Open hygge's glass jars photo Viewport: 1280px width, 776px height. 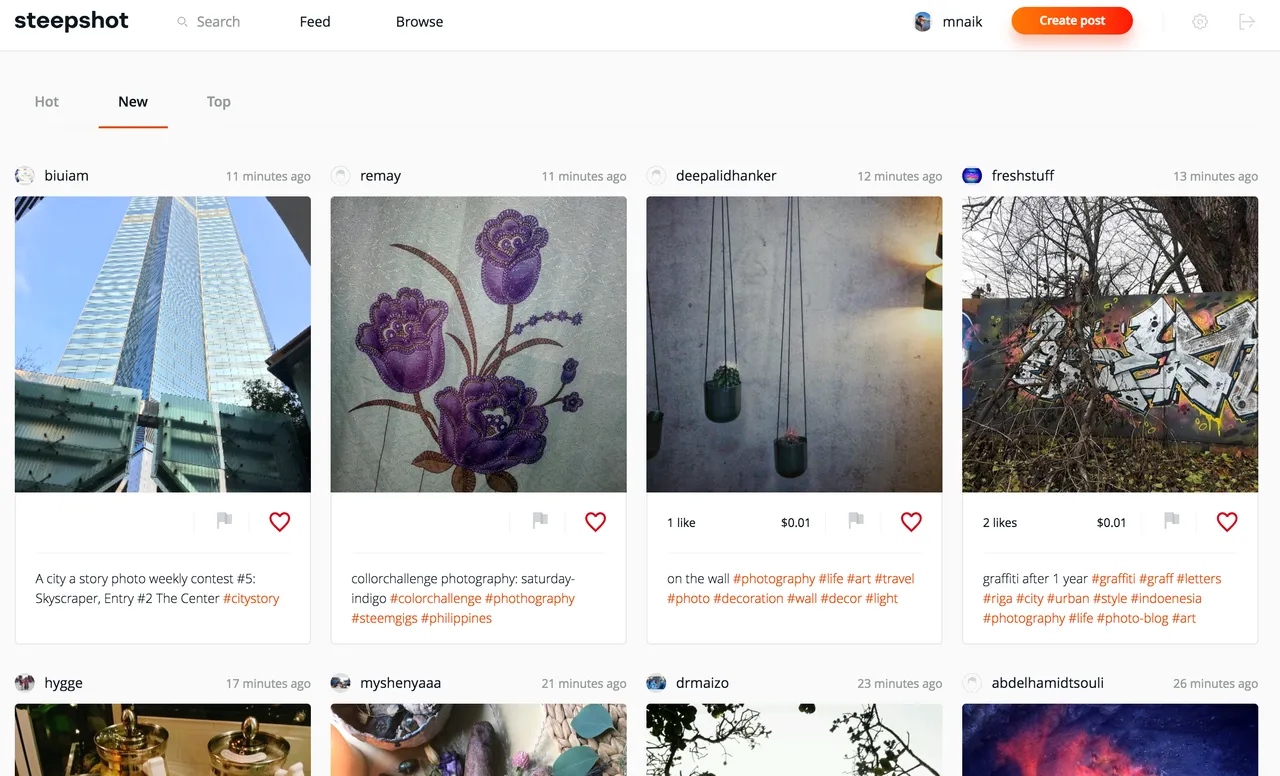click(163, 740)
